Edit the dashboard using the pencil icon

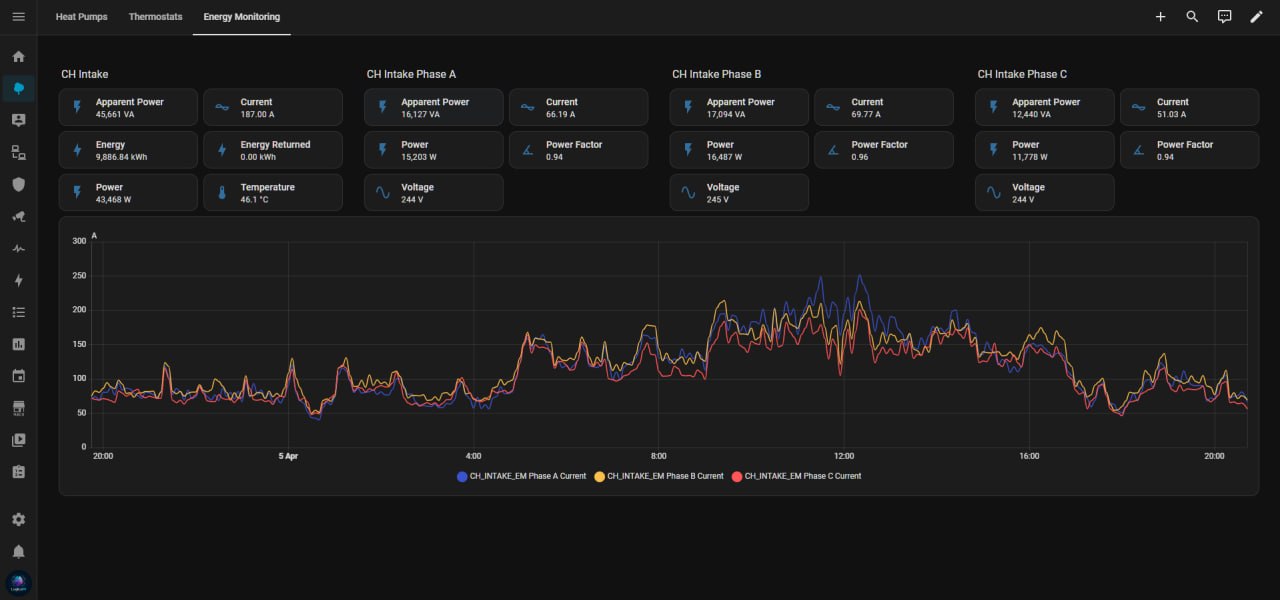point(1257,16)
